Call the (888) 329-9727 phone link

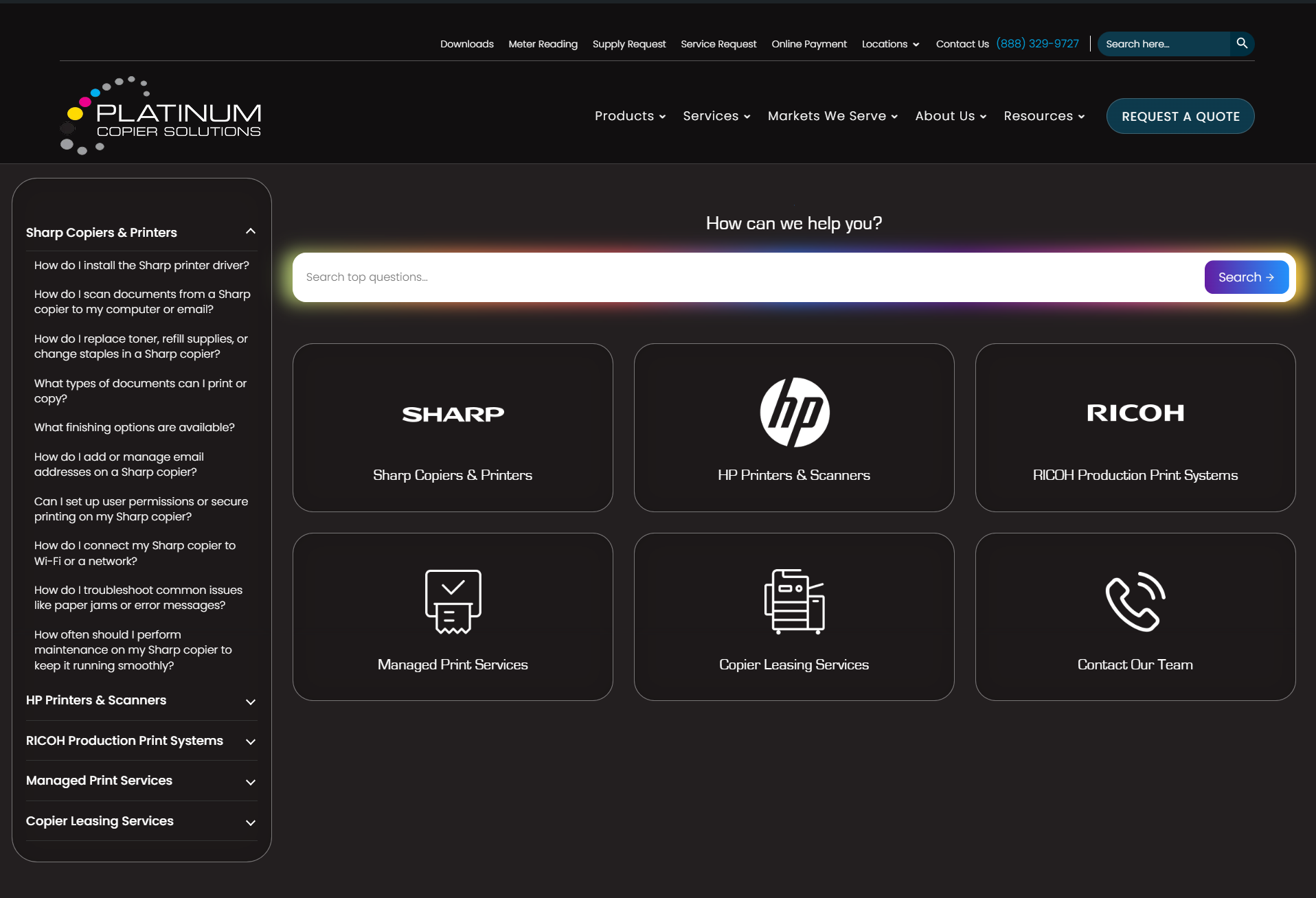tap(1037, 43)
